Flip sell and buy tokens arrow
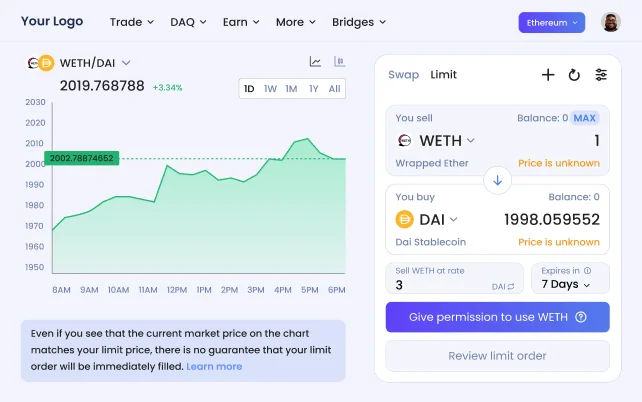The height and width of the screenshot is (402, 642). coord(497,181)
